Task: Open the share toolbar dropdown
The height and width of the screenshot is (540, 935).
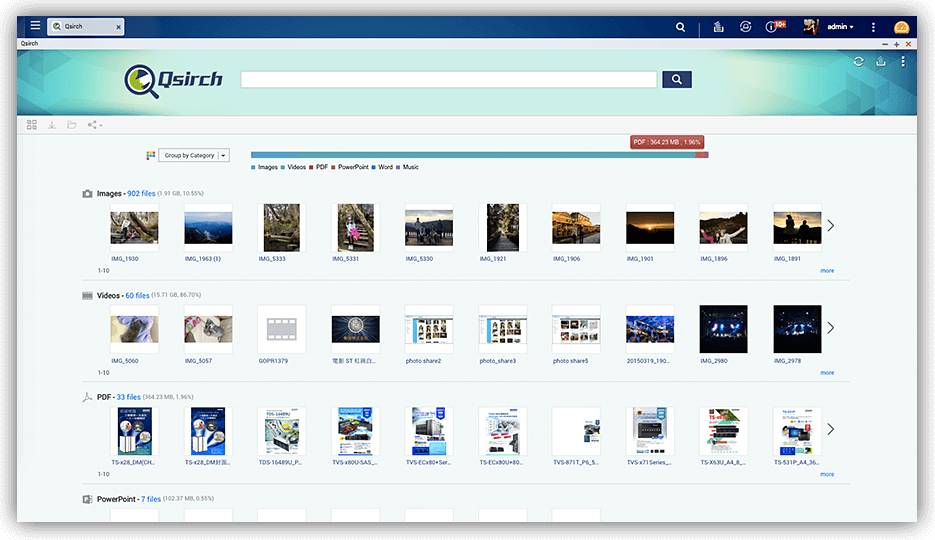Action: pyautogui.click(x=94, y=125)
